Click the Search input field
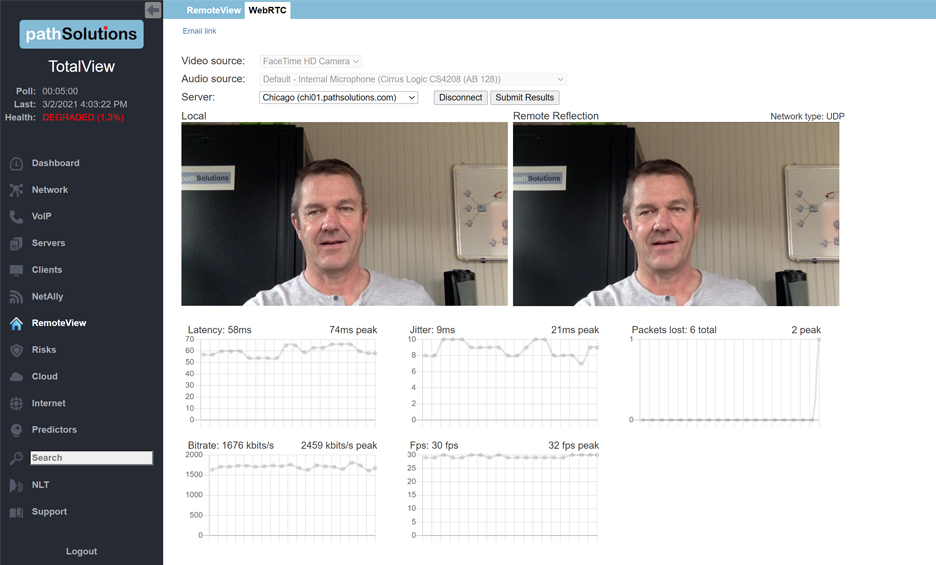Image resolution: width=936 pixels, height=565 pixels. [x=91, y=458]
